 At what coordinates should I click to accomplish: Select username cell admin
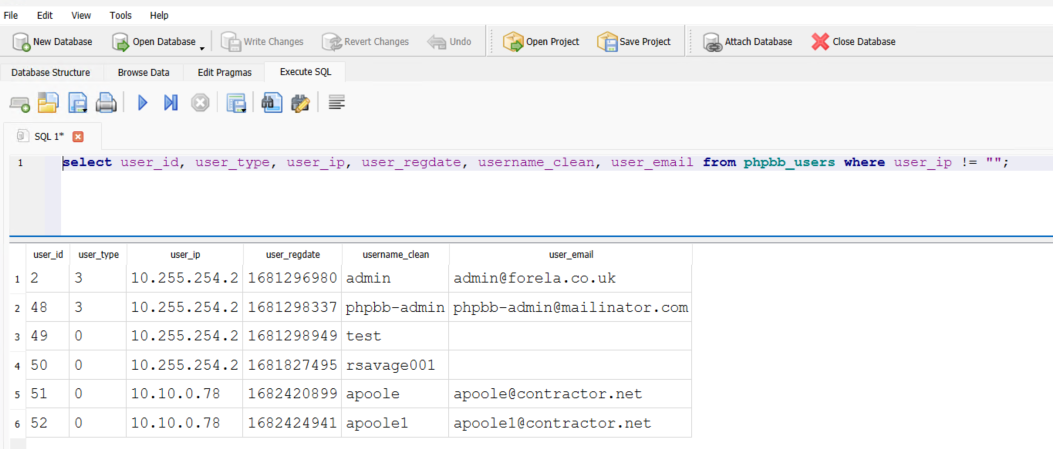tap(396, 278)
